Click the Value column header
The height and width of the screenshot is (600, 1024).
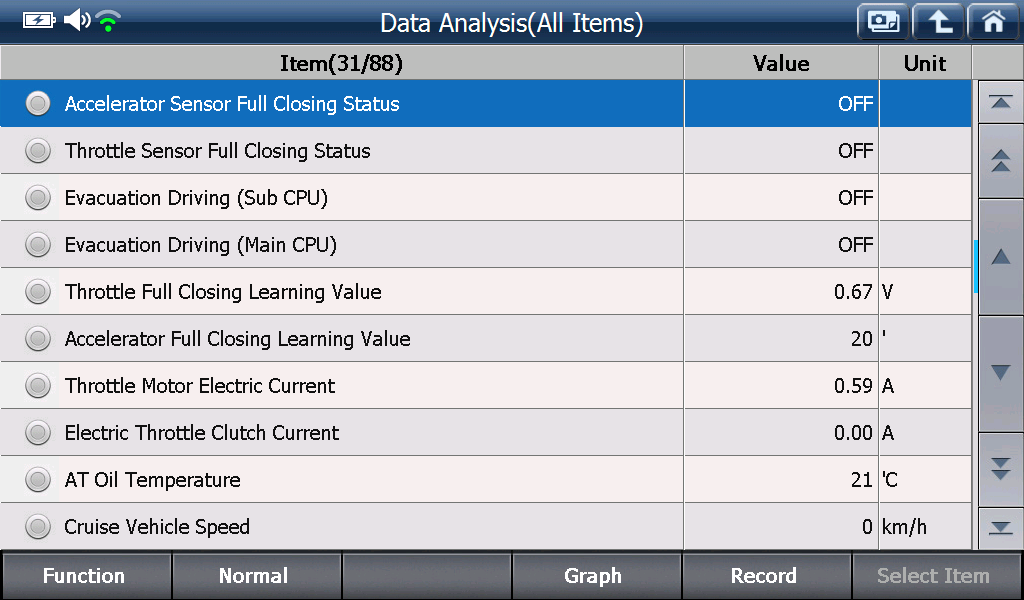pos(781,63)
